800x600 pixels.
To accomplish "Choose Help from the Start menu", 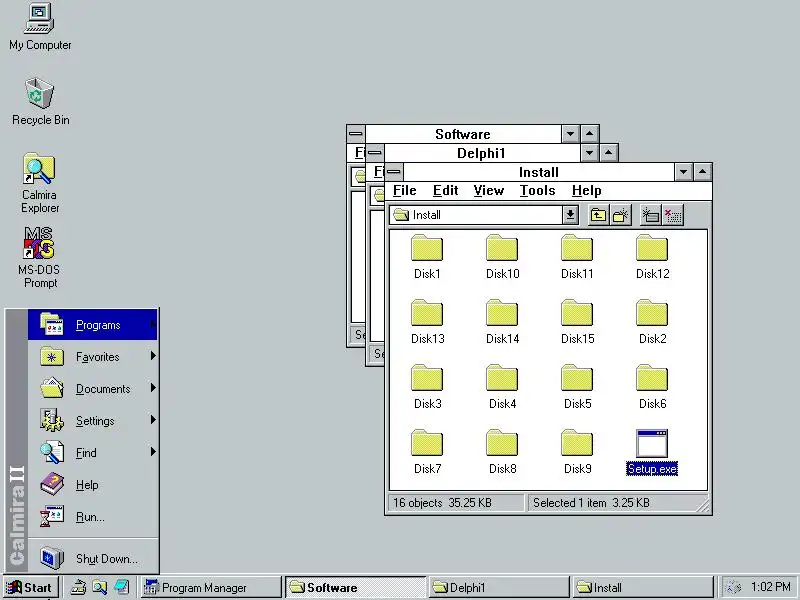I will pyautogui.click(x=92, y=485).
